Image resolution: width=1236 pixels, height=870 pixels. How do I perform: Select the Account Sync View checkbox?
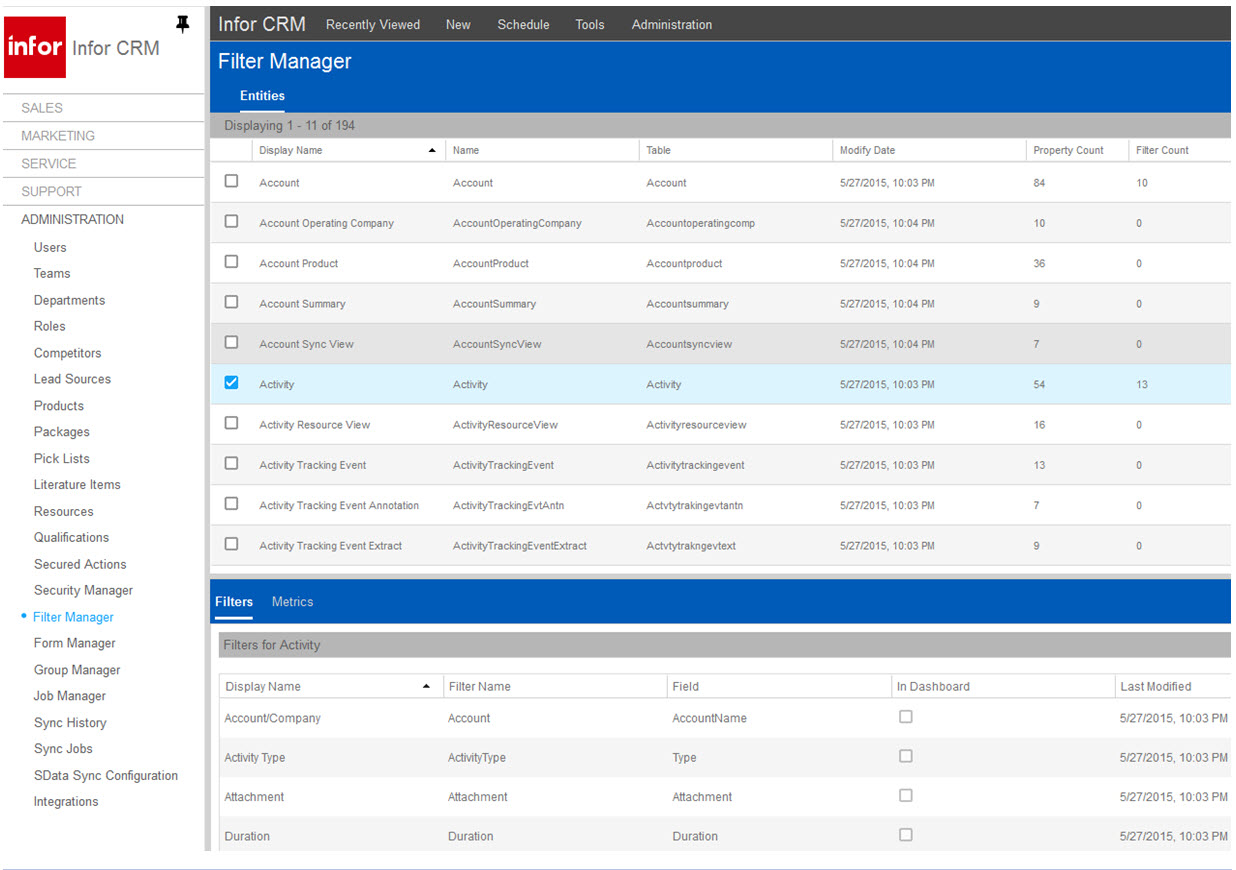pyautogui.click(x=231, y=342)
